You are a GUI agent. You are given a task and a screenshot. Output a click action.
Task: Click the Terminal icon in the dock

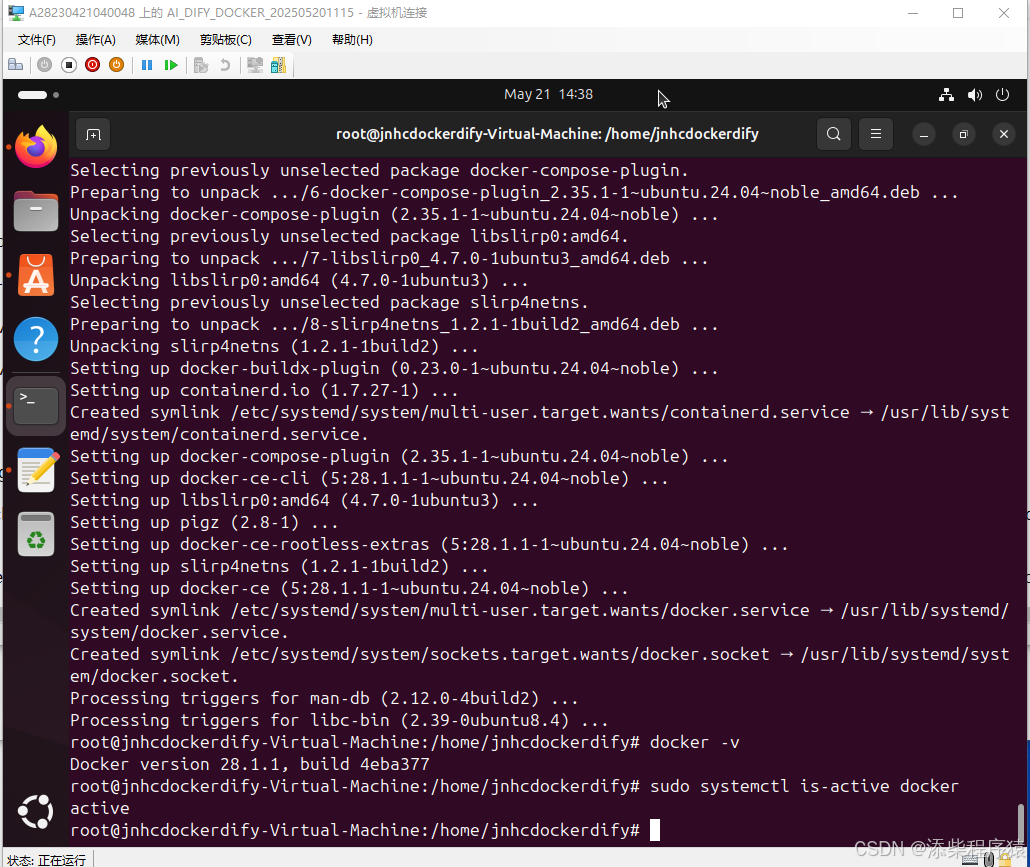click(x=36, y=405)
